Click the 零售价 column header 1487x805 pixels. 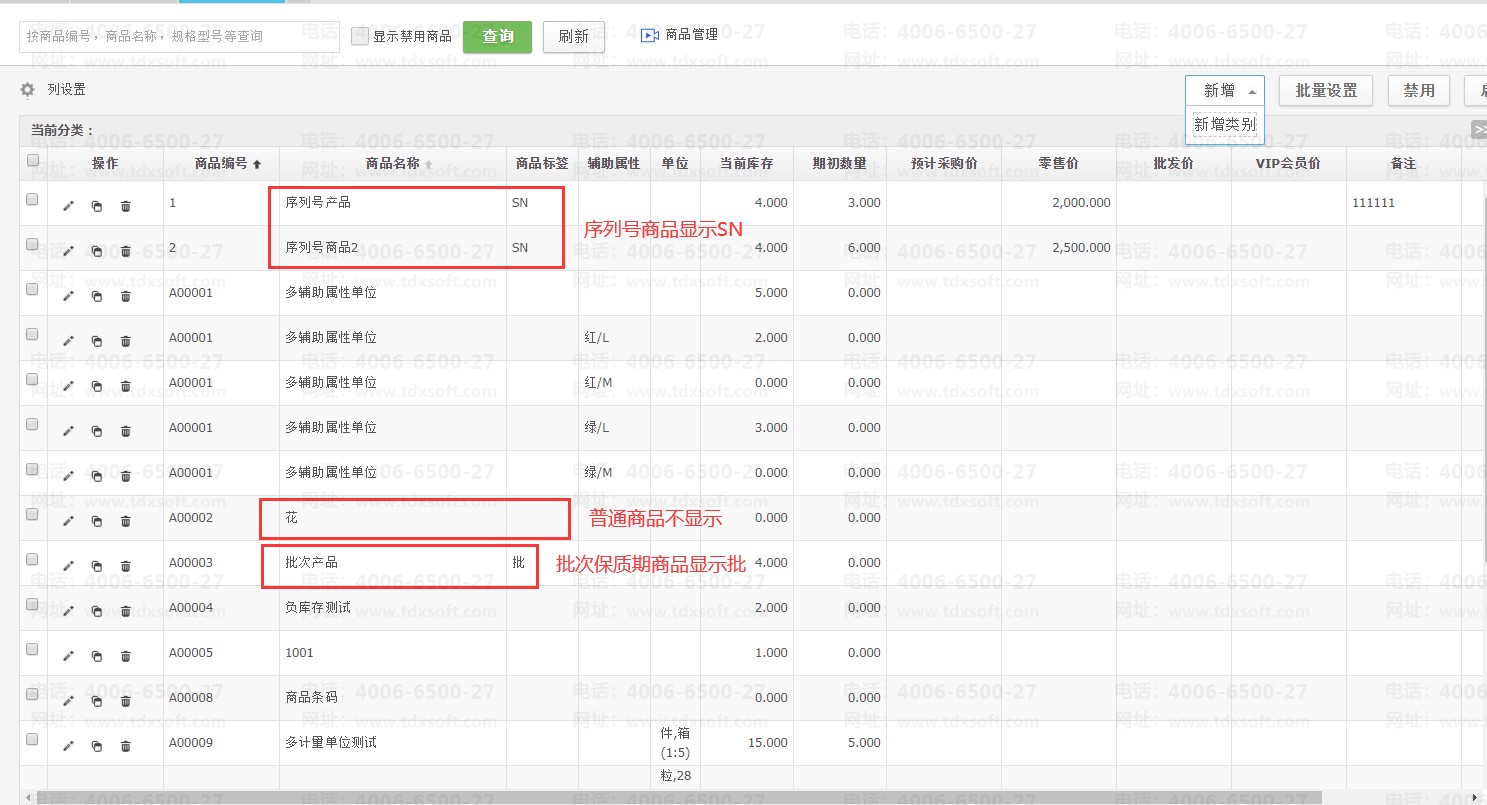[x=1058, y=163]
